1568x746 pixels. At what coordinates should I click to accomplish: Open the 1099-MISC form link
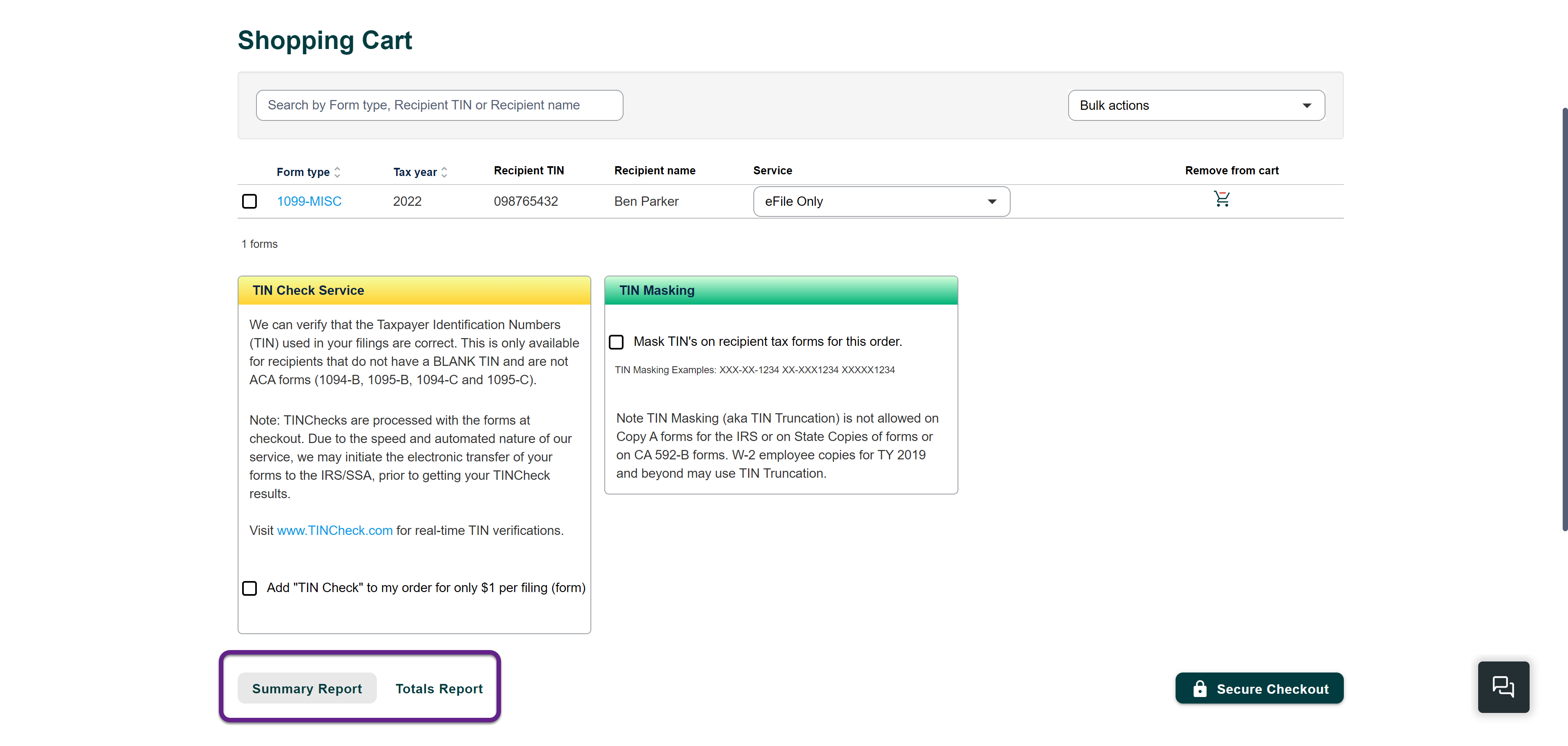[309, 201]
